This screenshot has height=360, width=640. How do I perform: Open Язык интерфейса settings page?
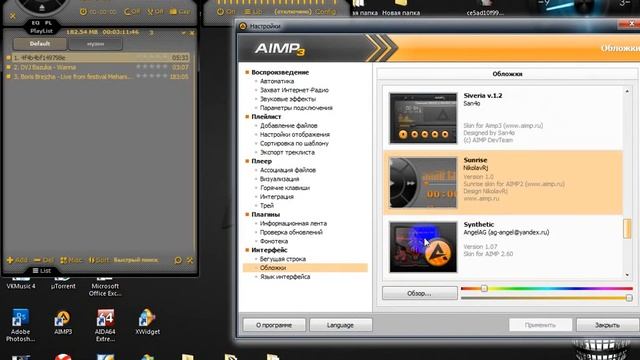(285, 277)
